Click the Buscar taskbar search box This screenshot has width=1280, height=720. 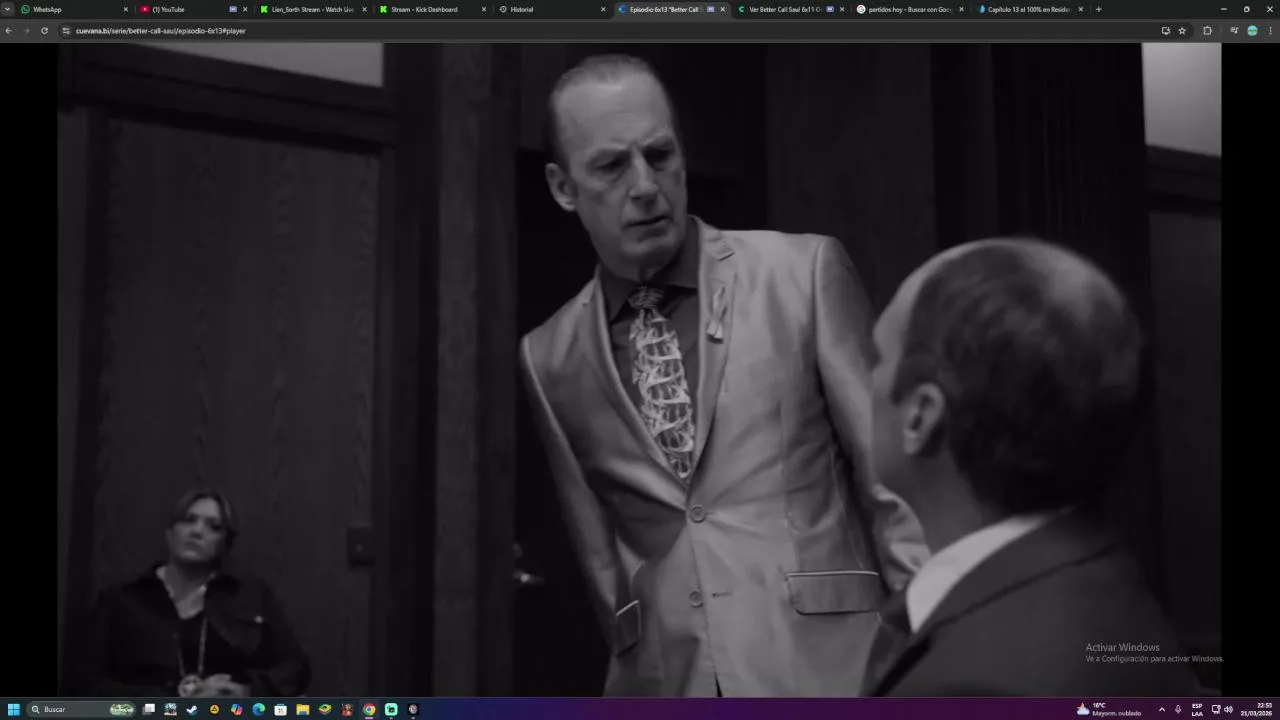coord(82,709)
